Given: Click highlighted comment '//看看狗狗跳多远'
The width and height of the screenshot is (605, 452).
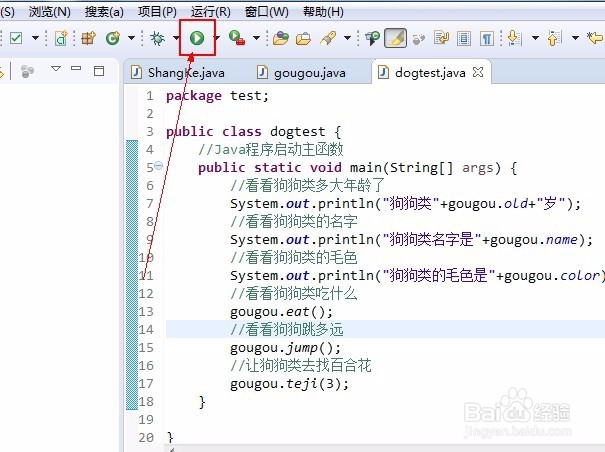Looking at the screenshot, I should (287, 330).
